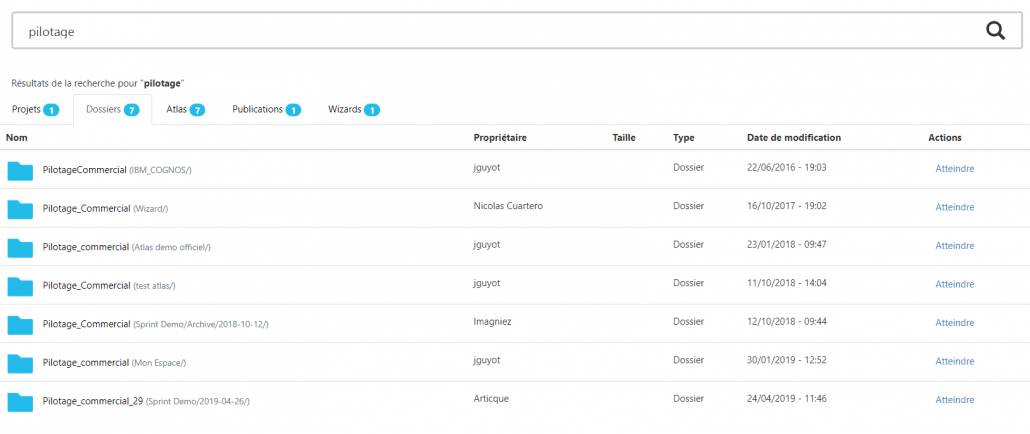The width and height of the screenshot is (1030, 434).
Task: Sort by the Date de modification column header
Action: click(x=794, y=138)
